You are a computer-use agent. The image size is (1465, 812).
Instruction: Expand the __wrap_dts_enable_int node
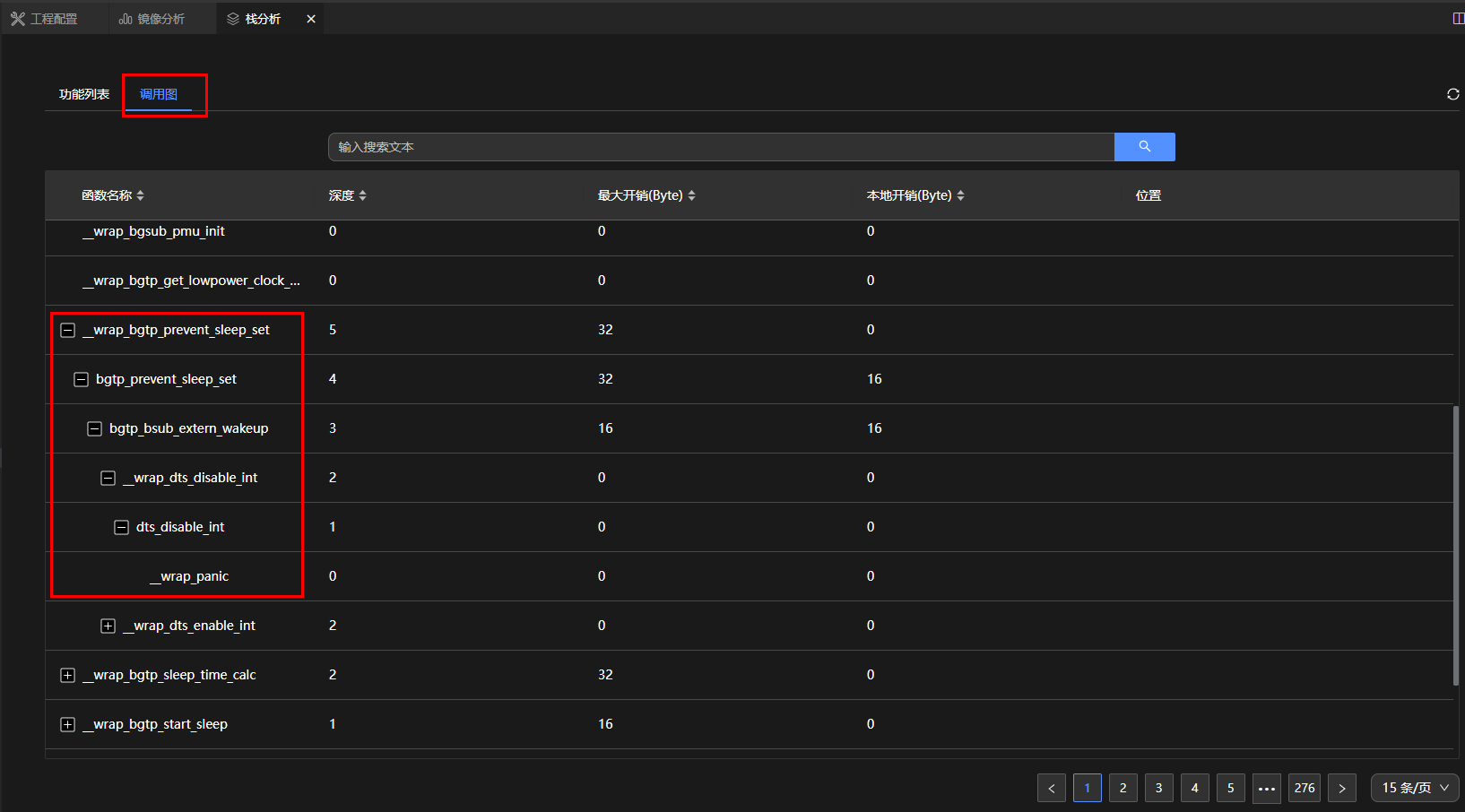108,626
